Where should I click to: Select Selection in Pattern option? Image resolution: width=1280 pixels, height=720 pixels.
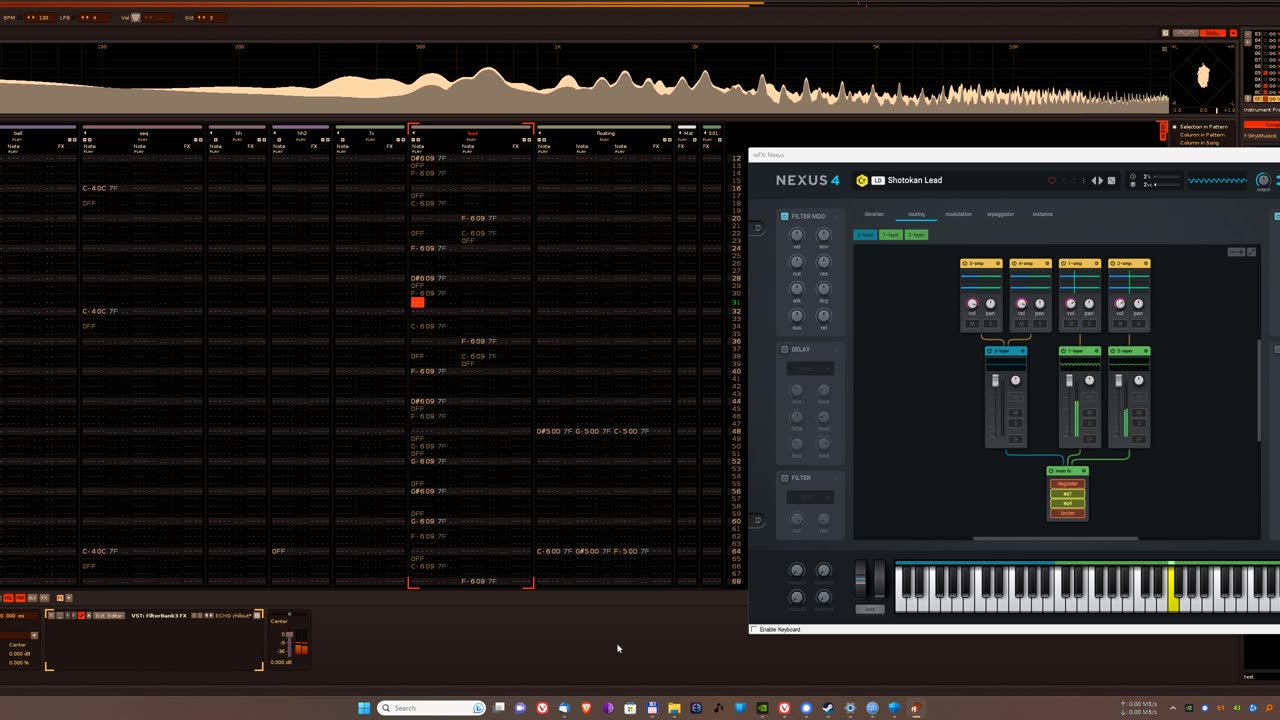1203,127
